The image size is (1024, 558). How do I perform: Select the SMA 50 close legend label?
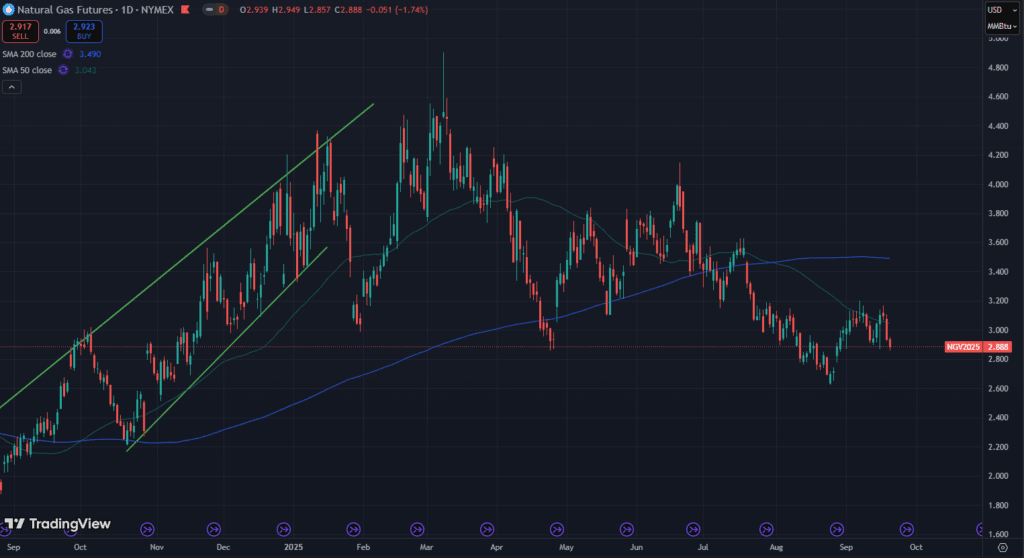(x=27, y=70)
